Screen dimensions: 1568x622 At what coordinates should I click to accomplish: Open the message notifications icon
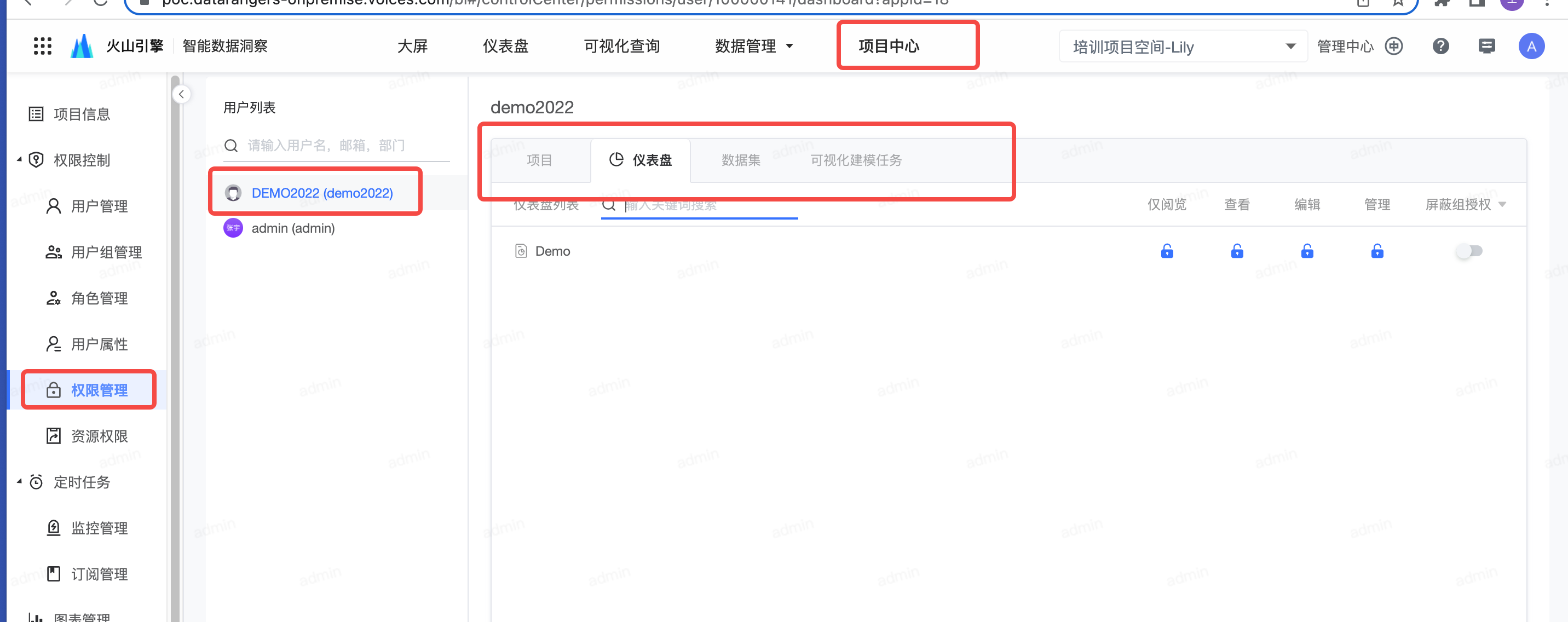[x=1486, y=46]
